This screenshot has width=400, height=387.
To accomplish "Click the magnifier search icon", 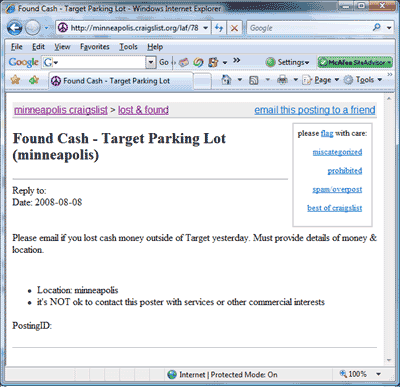I will [x=377, y=27].
